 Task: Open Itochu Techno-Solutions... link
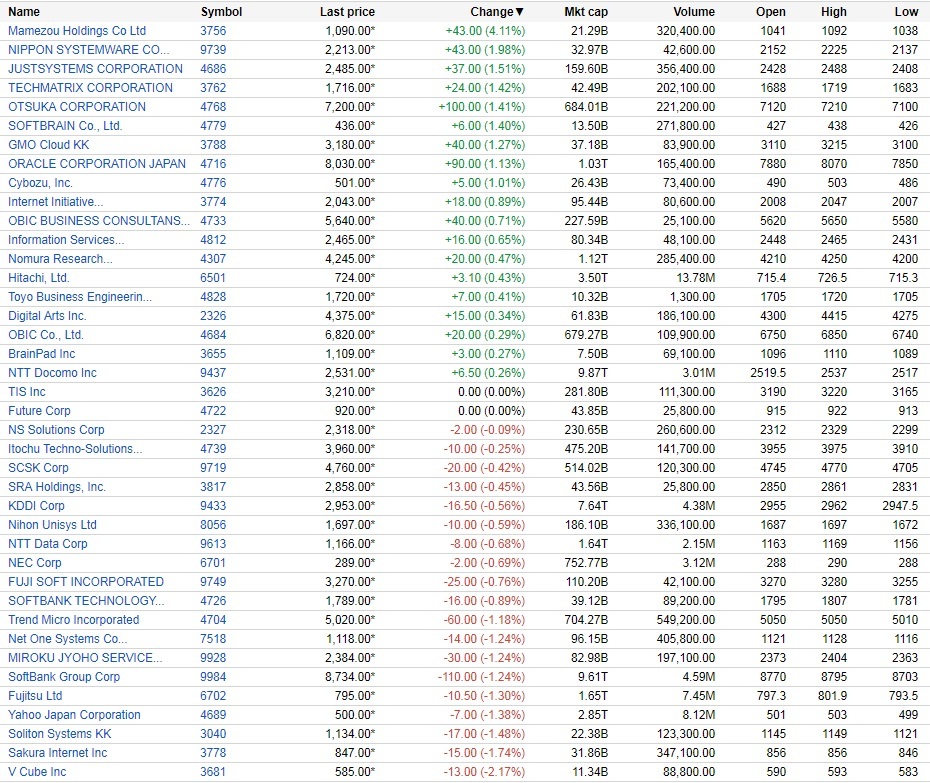(75, 448)
